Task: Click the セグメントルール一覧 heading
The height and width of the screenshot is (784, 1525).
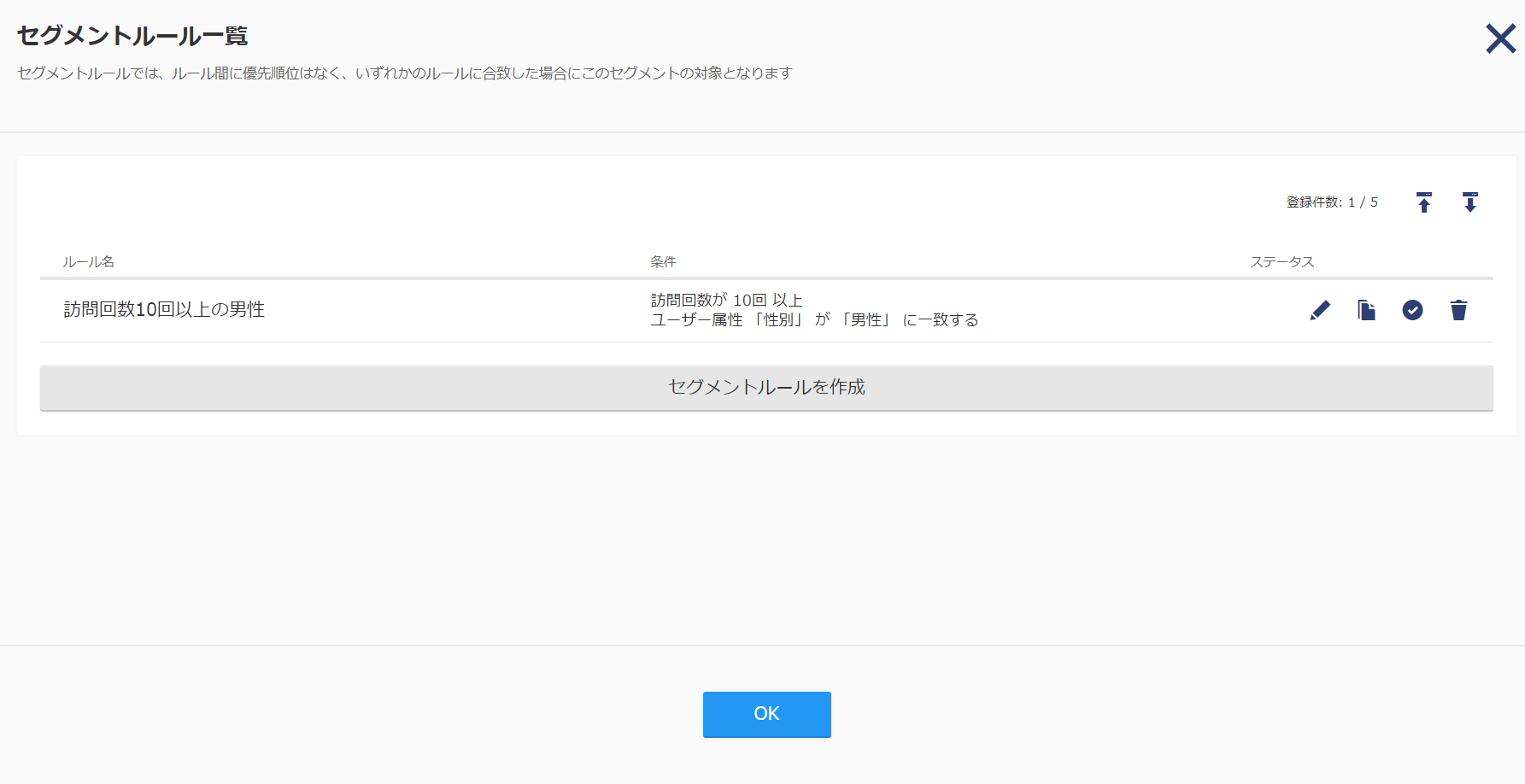Action: [x=132, y=36]
